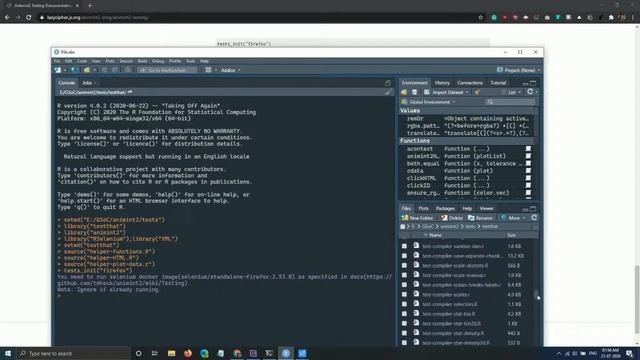This screenshot has height=360, width=640.
Task: View source of both.equal function
Action: pos(528,163)
